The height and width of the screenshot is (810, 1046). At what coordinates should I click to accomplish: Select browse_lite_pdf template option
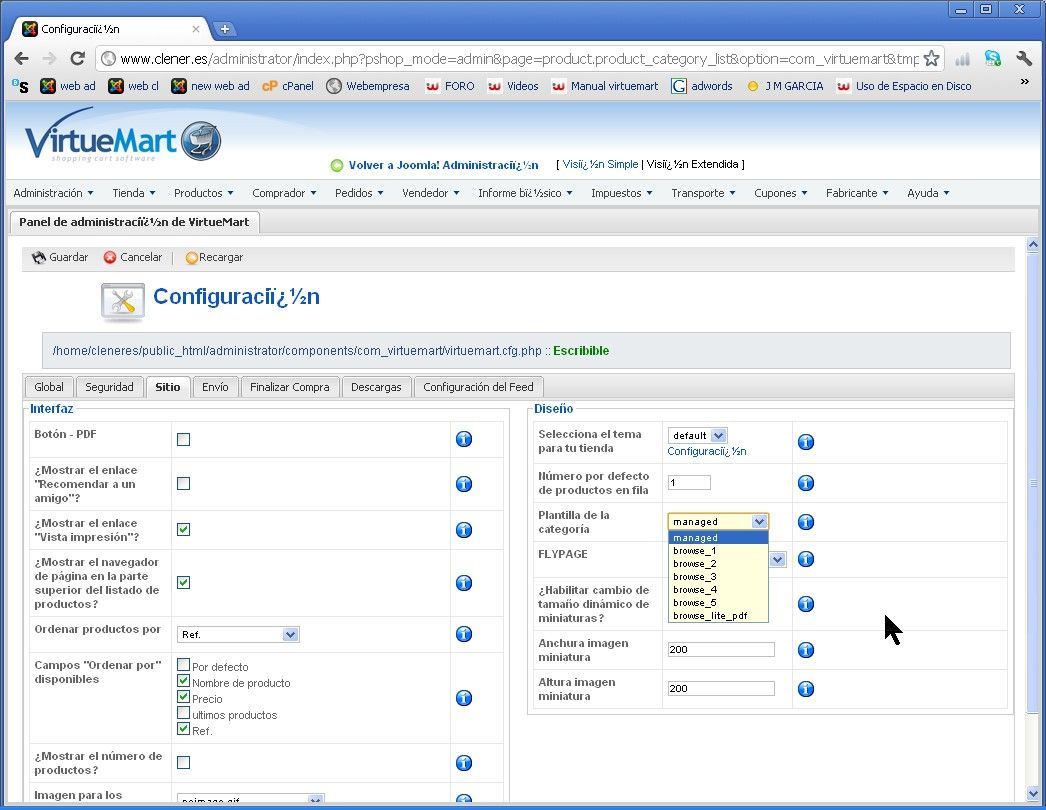click(x=718, y=616)
